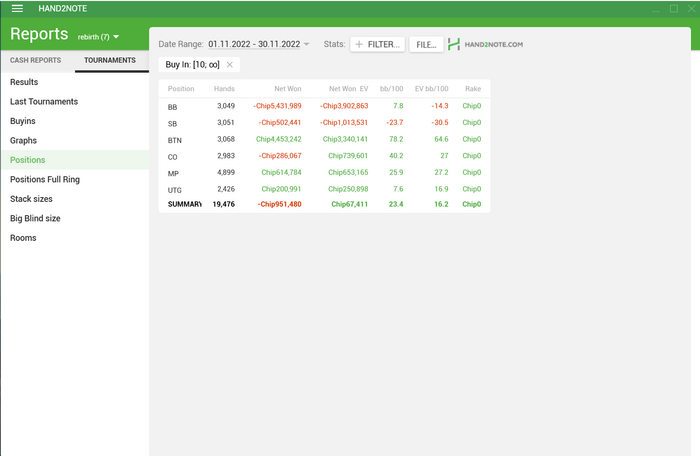The width and height of the screenshot is (700, 456).
Task: Select the BB position row
Action: [325, 106]
